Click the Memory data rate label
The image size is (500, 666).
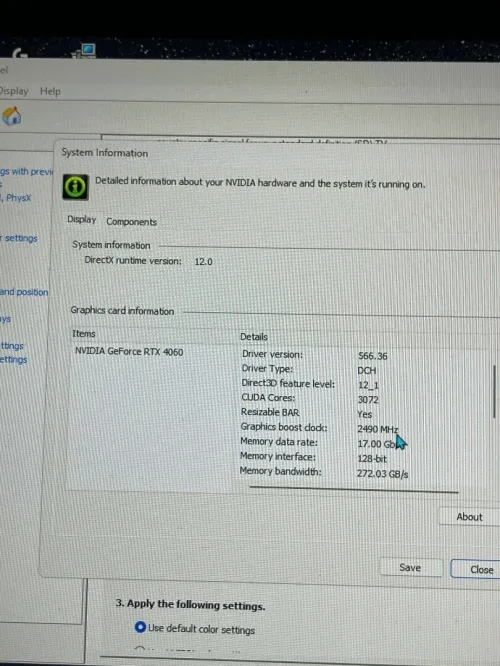pyautogui.click(x=279, y=442)
